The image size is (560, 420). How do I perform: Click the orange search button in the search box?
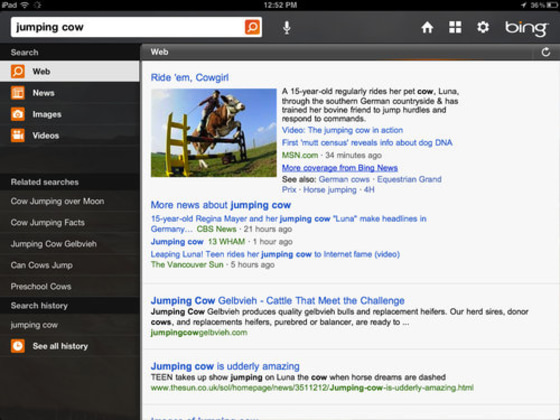pyautogui.click(x=252, y=27)
